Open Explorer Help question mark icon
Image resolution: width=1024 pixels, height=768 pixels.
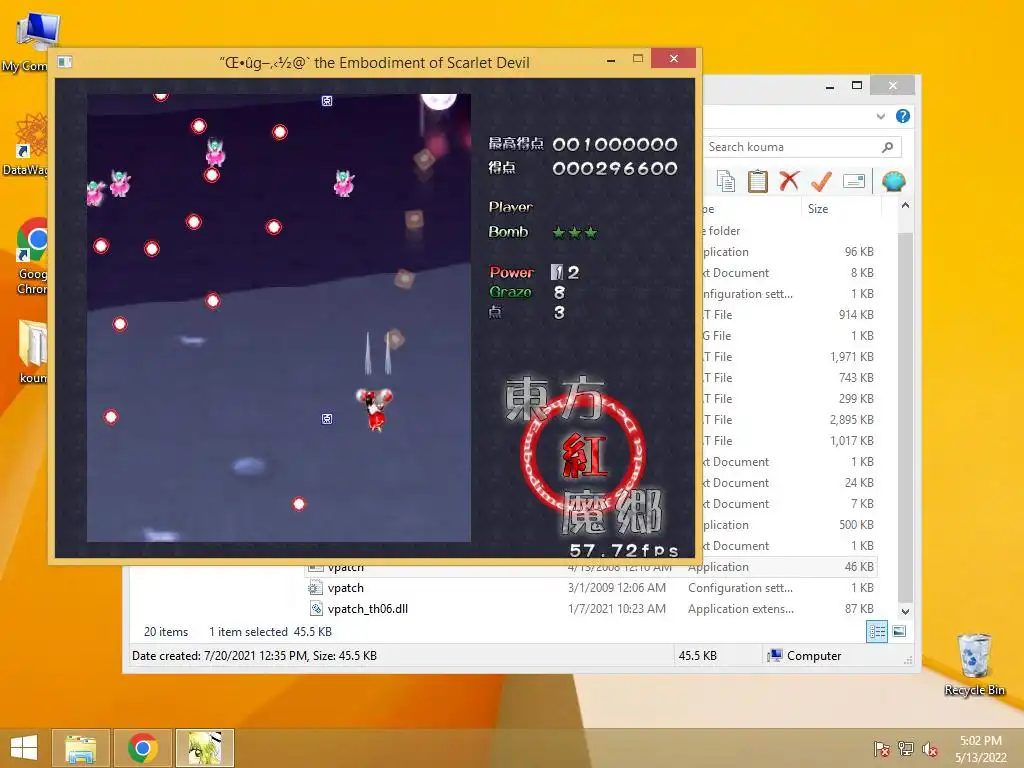click(x=903, y=116)
